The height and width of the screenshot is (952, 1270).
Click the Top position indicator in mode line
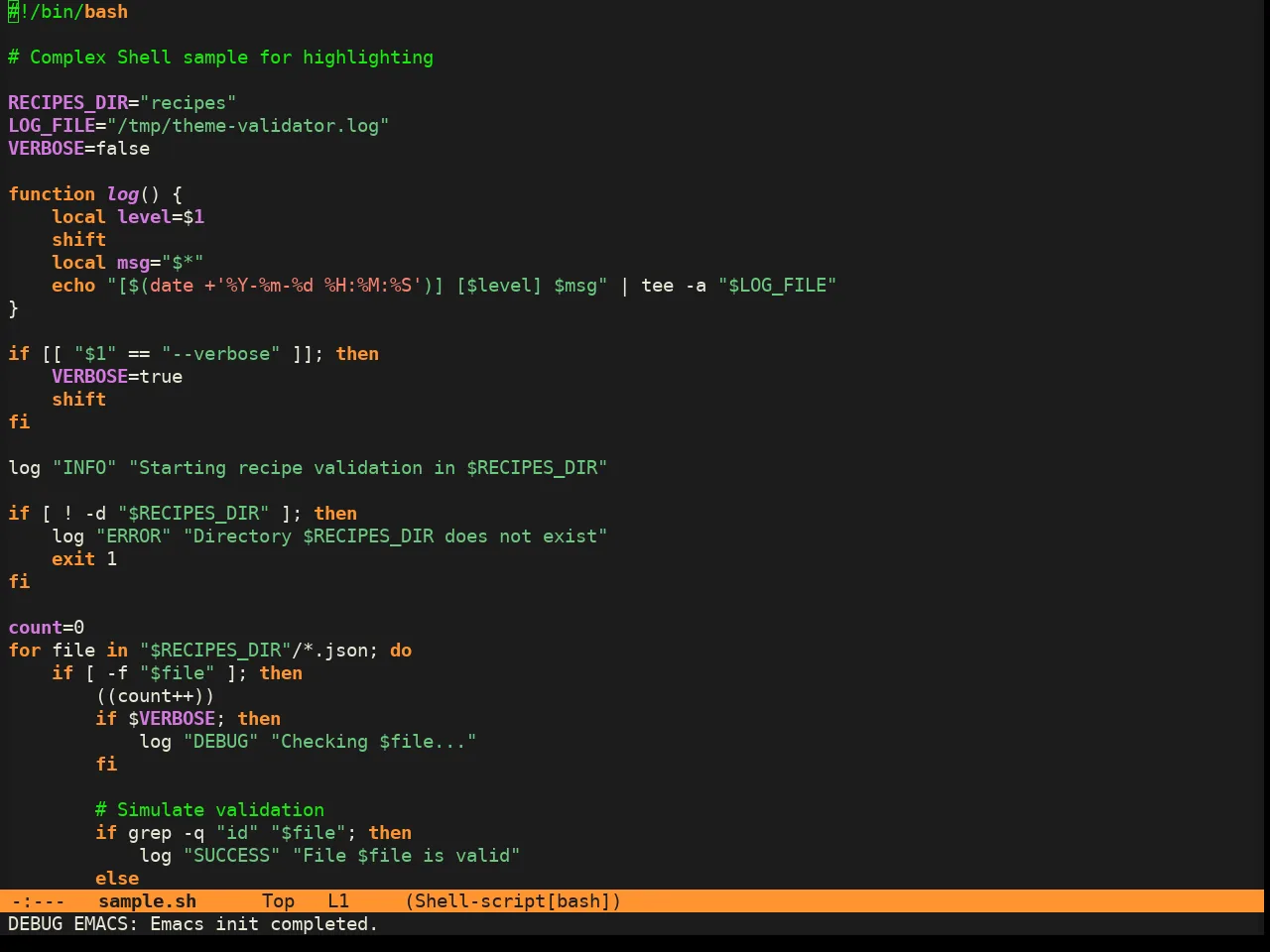click(278, 901)
